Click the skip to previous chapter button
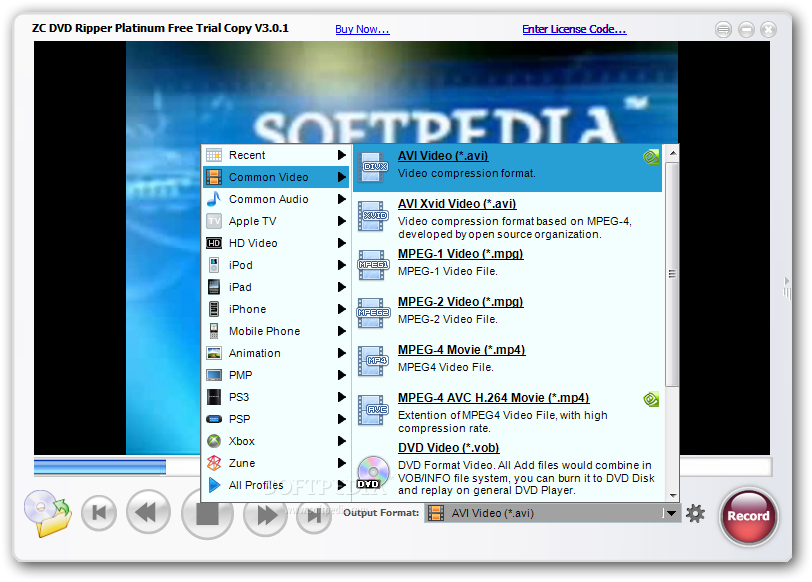The image size is (812, 582). 98,513
